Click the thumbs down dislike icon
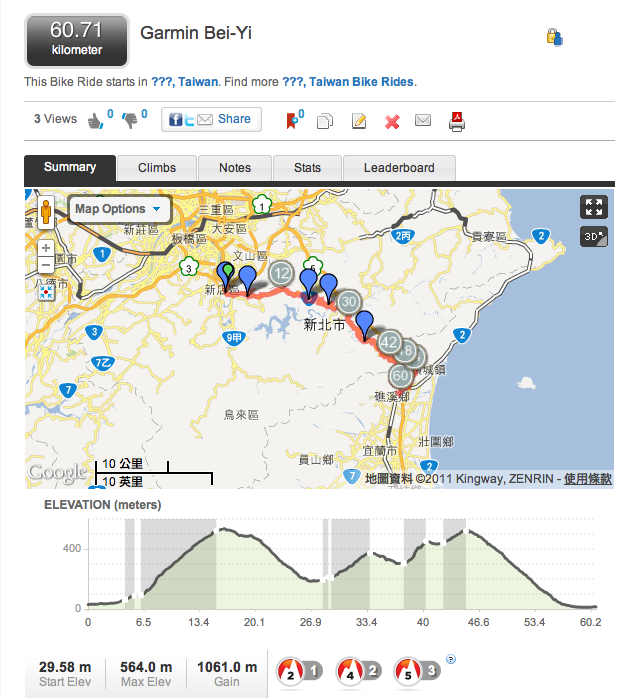The height and width of the screenshot is (698, 621). 130,120
